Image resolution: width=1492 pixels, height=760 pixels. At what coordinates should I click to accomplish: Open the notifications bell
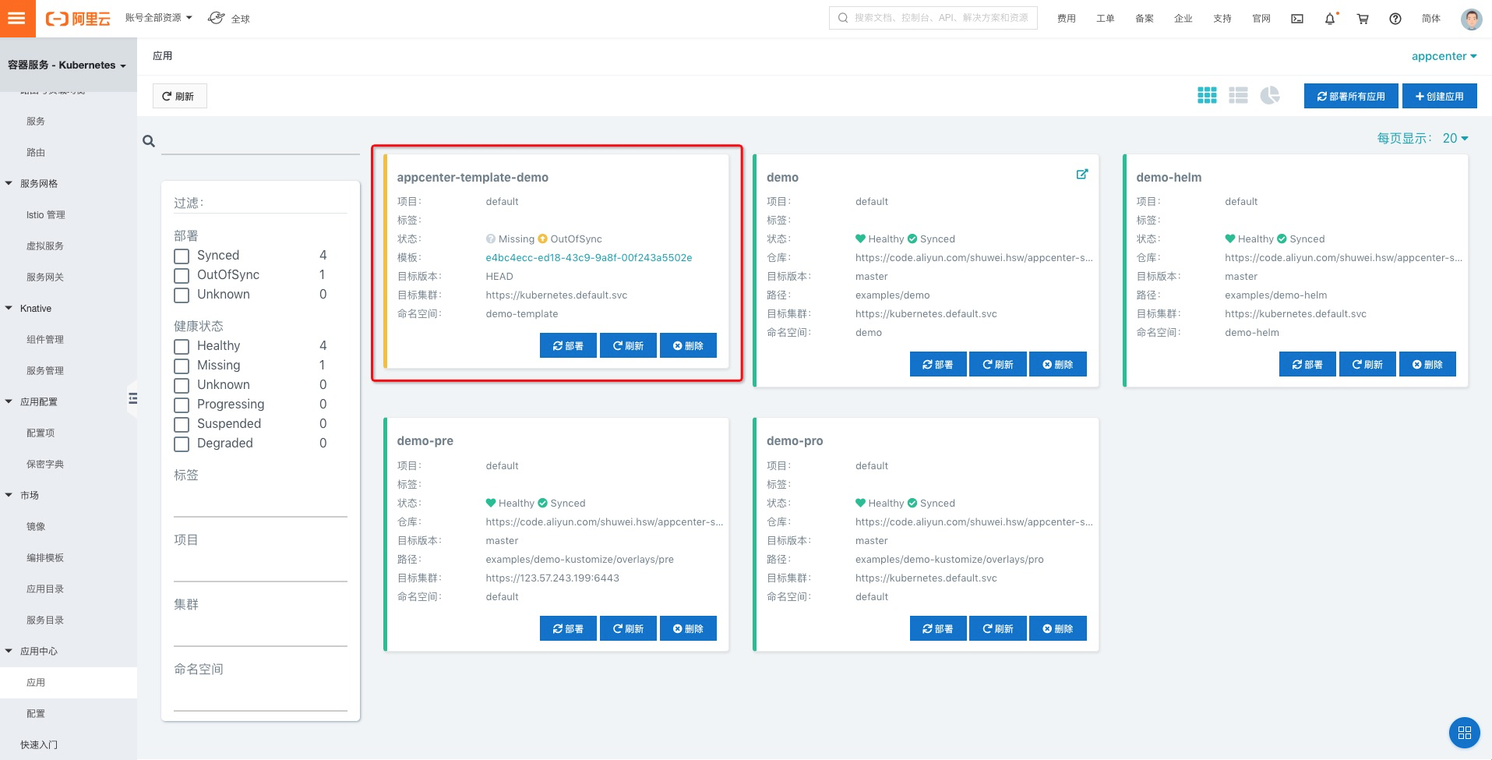pyautogui.click(x=1330, y=19)
